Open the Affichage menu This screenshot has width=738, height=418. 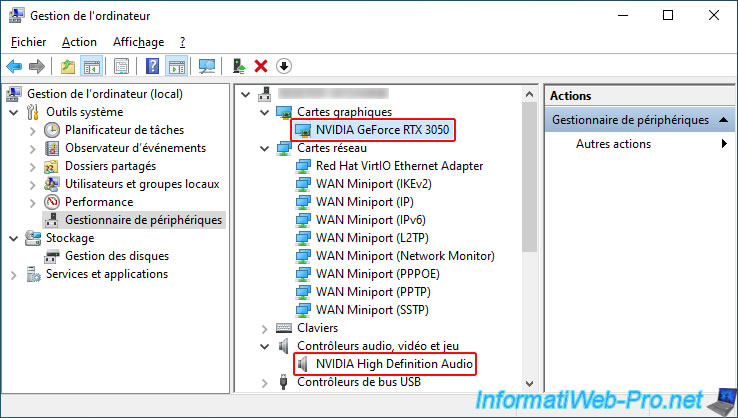click(x=138, y=42)
